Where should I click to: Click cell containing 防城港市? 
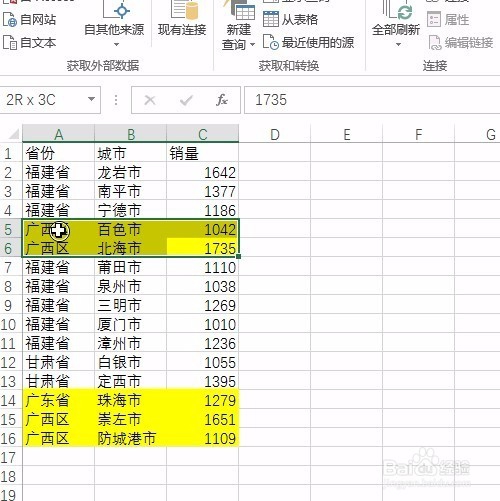click(x=131, y=438)
